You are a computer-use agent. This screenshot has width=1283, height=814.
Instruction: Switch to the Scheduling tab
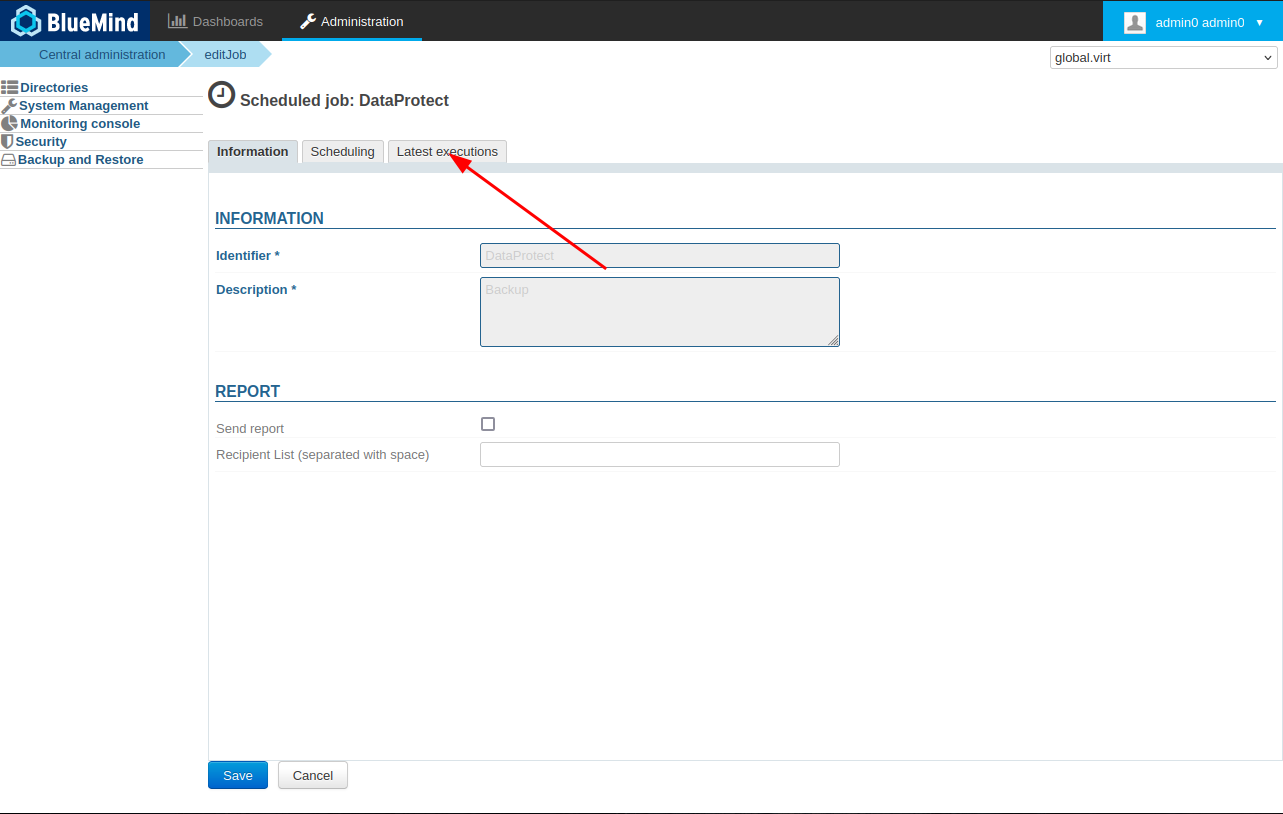click(342, 152)
